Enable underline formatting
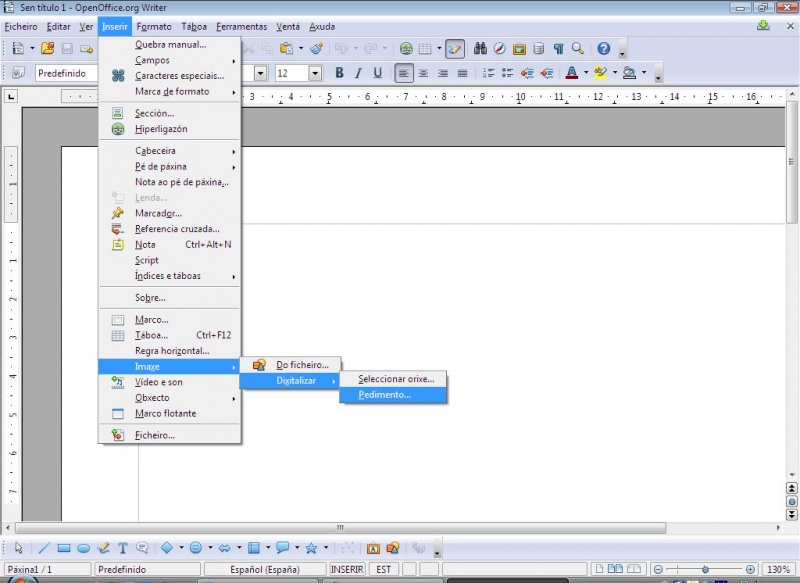800x583 pixels. 376,73
